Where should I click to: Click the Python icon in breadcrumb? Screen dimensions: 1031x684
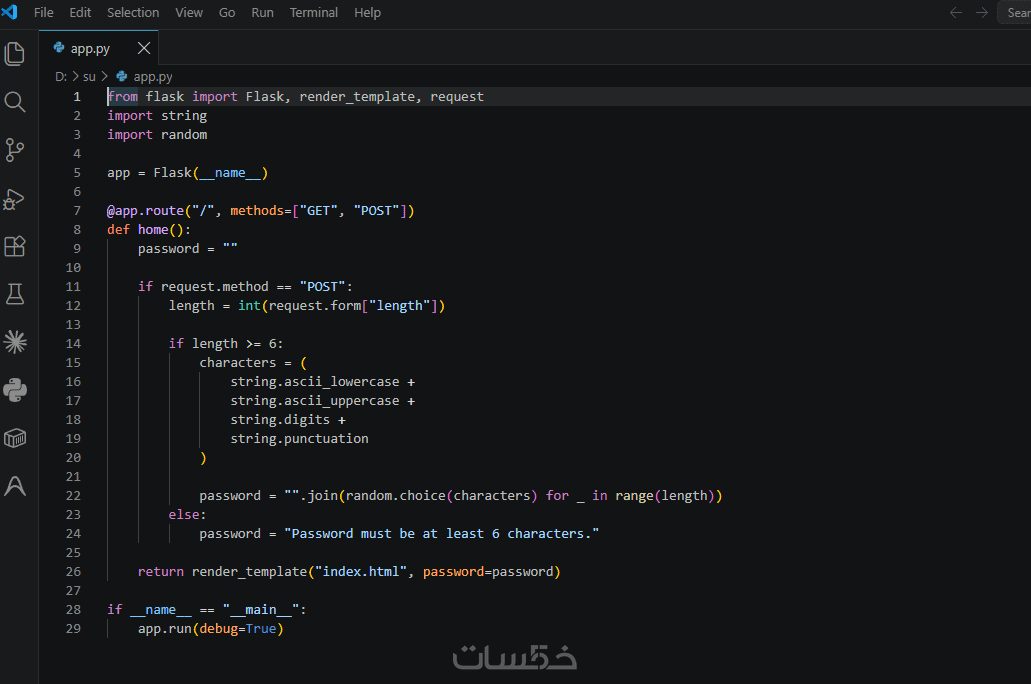[x=122, y=76]
